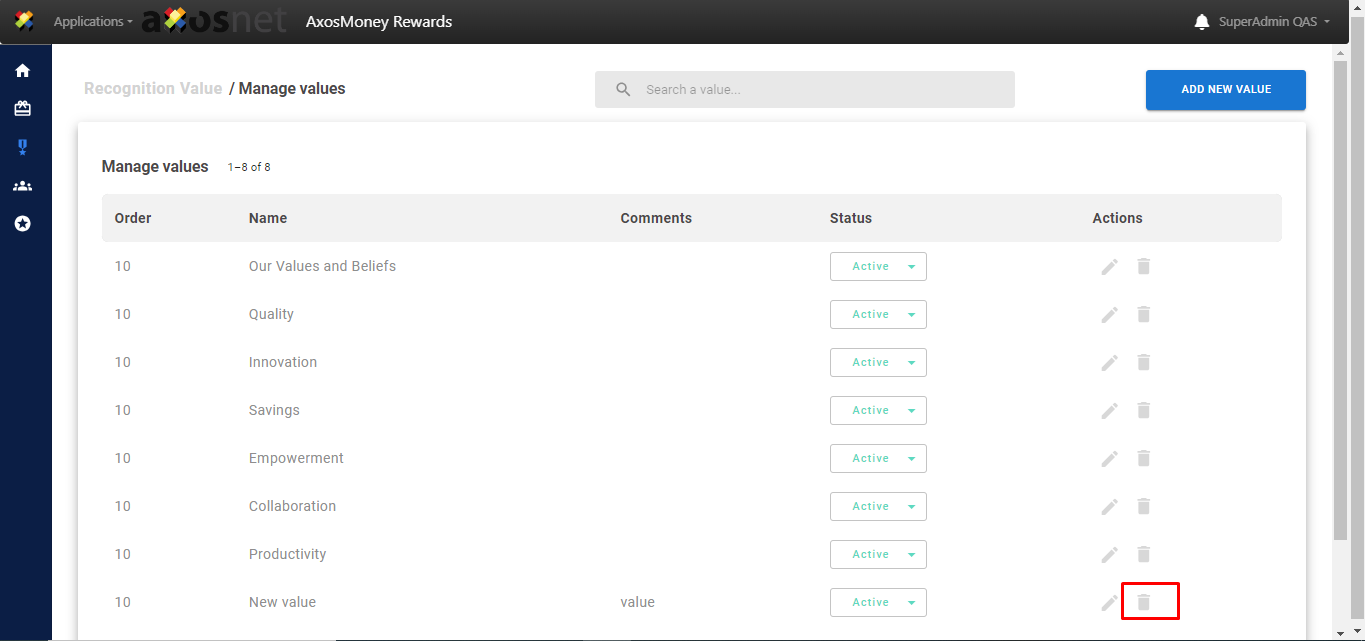Click the star circle icon in sidebar
The width and height of the screenshot is (1365, 641).
22,224
